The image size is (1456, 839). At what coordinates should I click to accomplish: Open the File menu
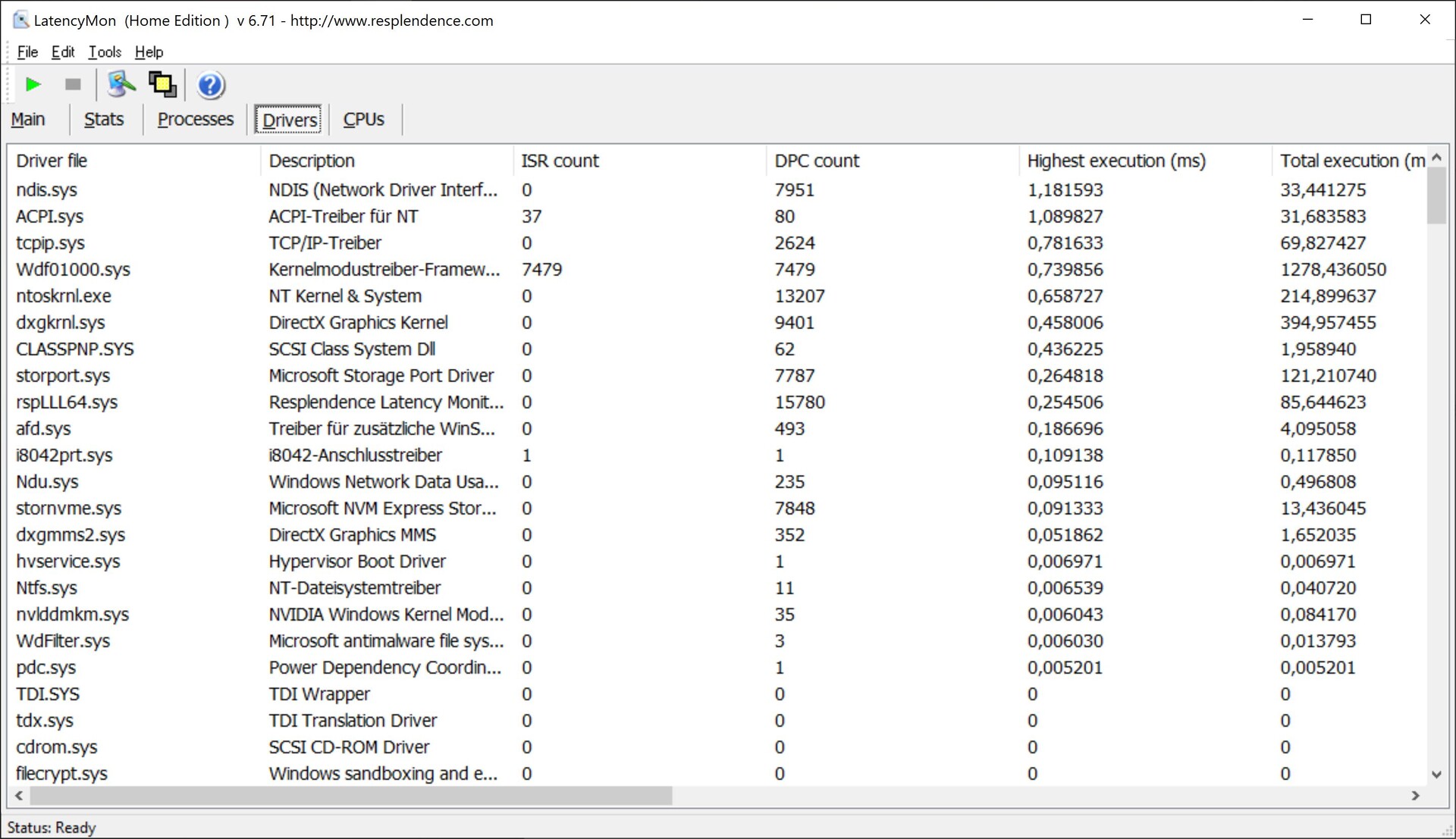pos(27,52)
